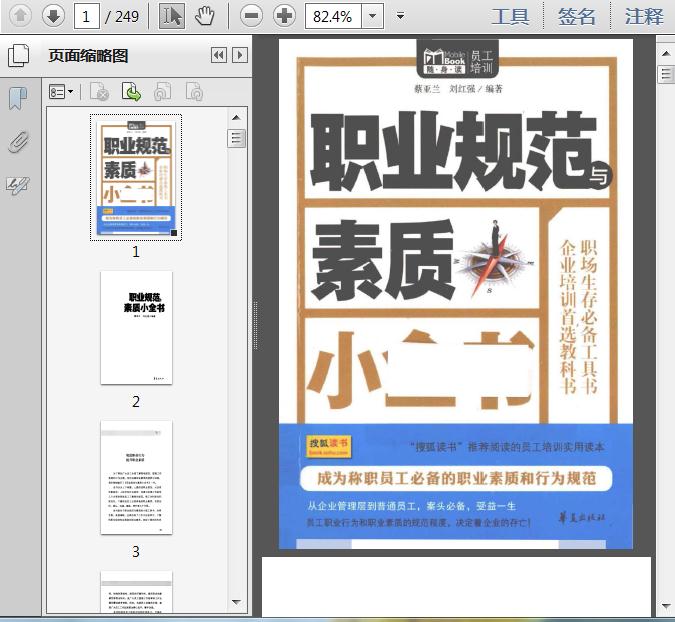Show the attachments paperclip panel
This screenshot has height=622, width=675.
18,142
